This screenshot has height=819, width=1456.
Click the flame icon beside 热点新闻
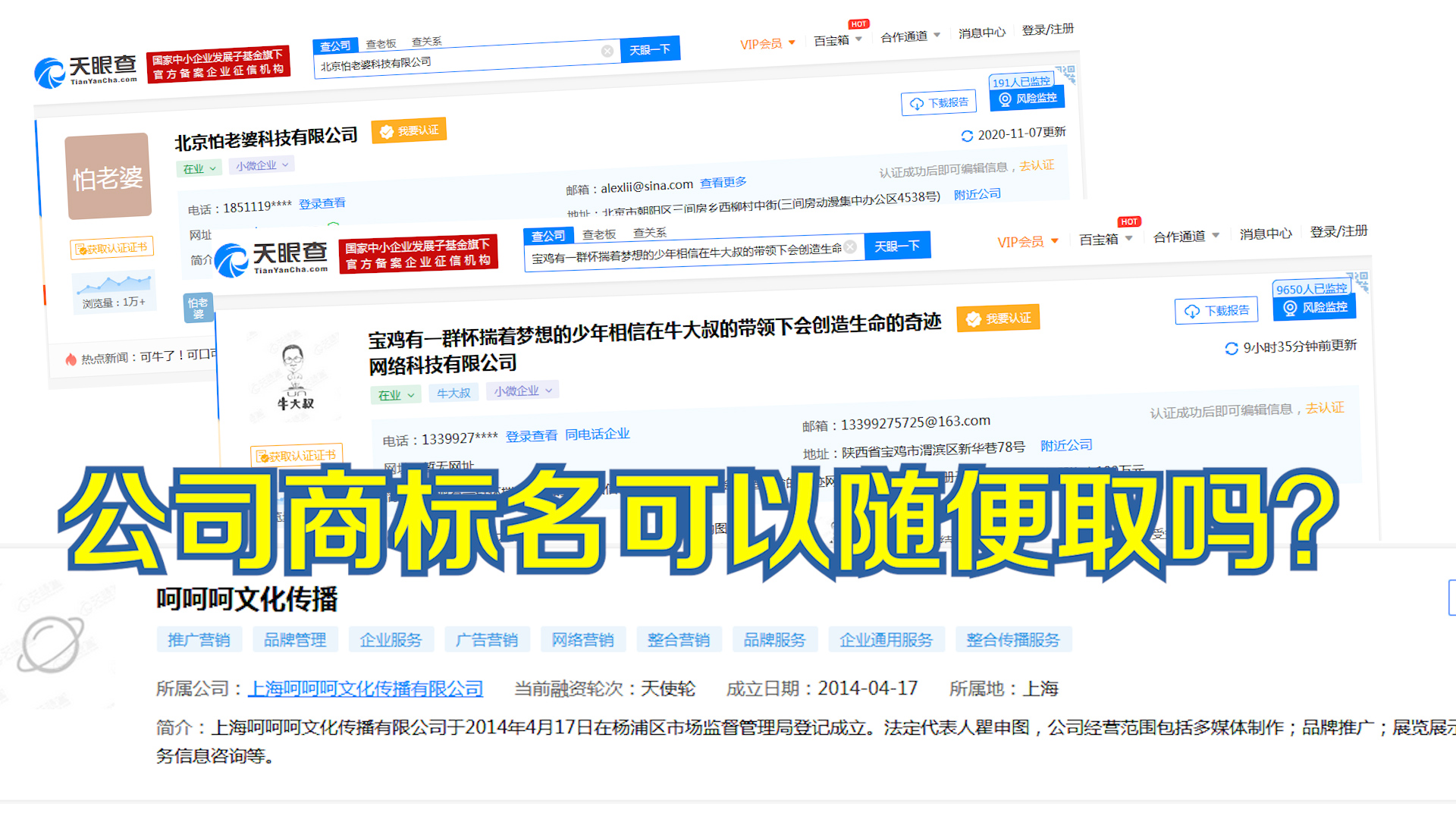tap(71, 359)
